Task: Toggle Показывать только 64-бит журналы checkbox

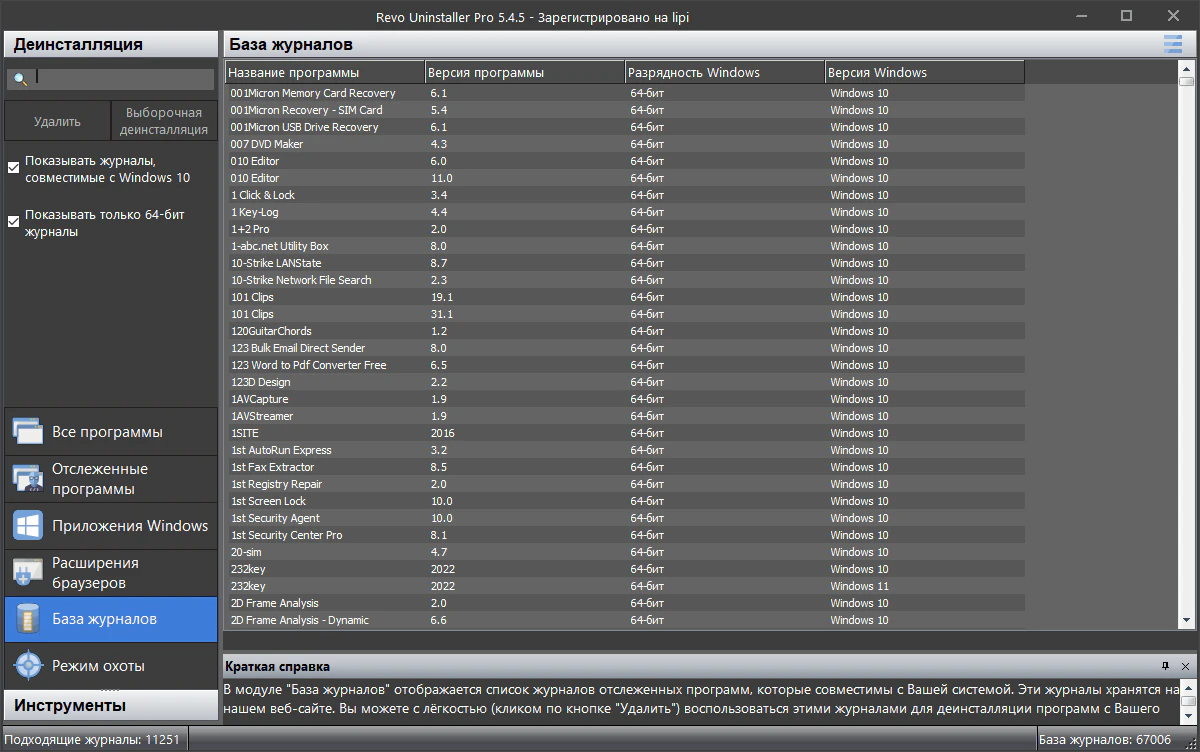Action: (x=14, y=222)
